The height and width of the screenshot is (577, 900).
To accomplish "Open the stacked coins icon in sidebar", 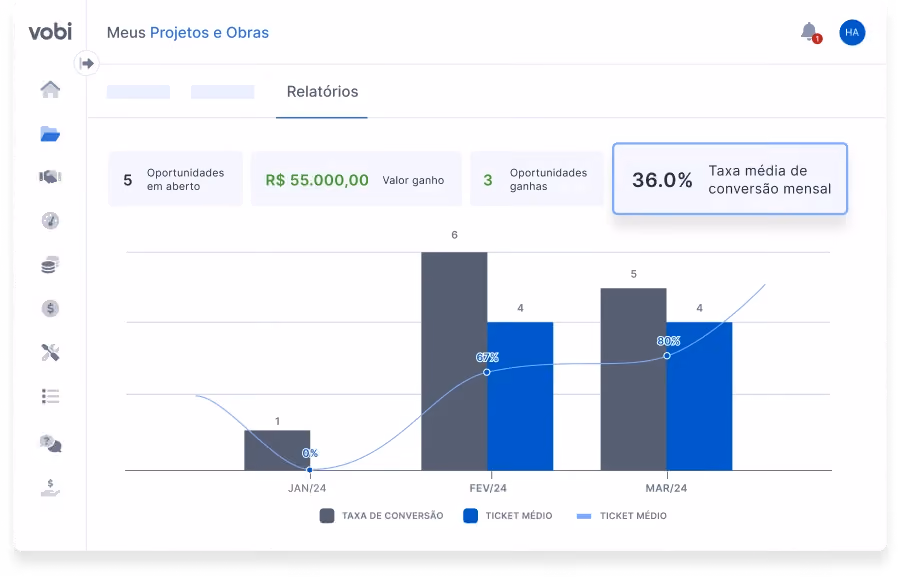I will 51,265.
